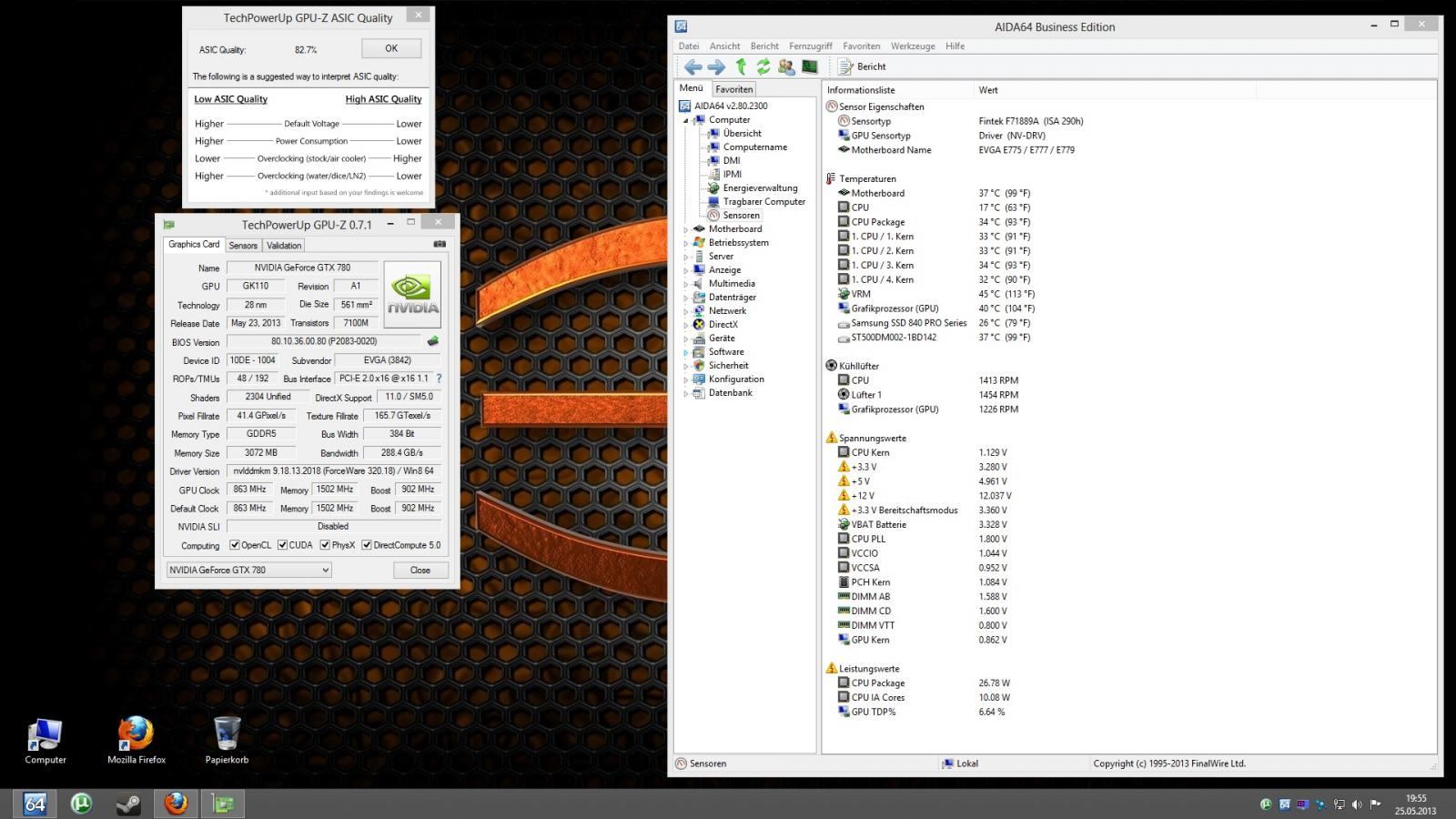Expand the Konfiguration tree node
The image size is (1456, 819).
click(x=686, y=379)
